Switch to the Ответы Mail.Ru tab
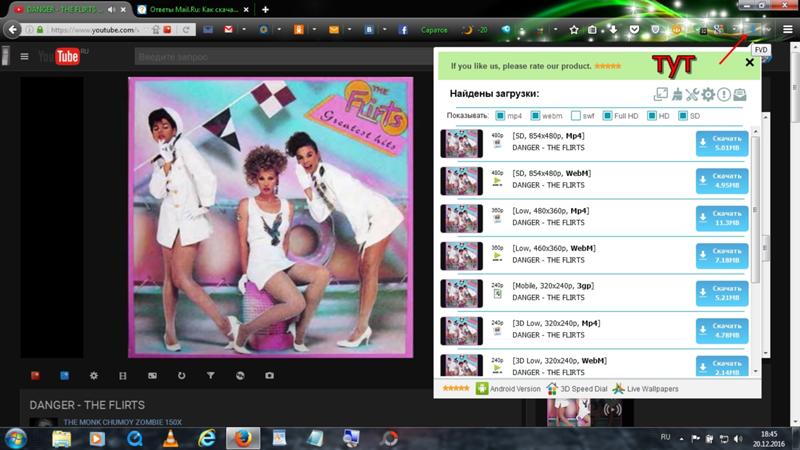The width and height of the screenshot is (800, 450). pyautogui.click(x=194, y=9)
